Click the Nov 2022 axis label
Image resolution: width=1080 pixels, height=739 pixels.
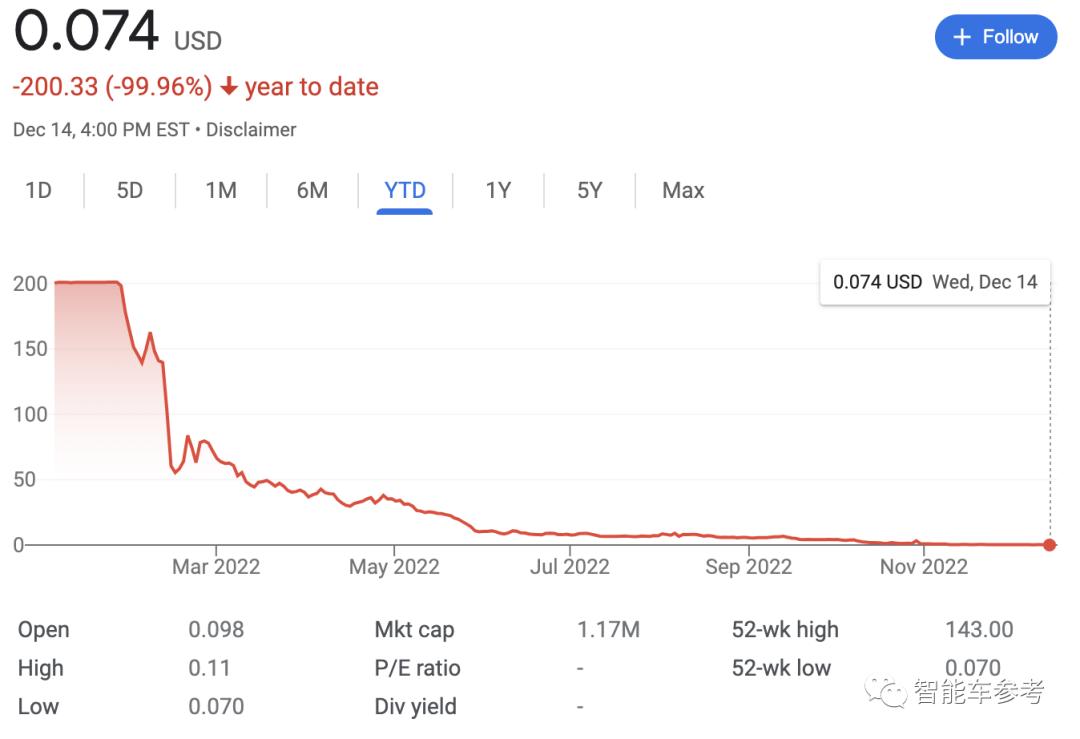(923, 567)
